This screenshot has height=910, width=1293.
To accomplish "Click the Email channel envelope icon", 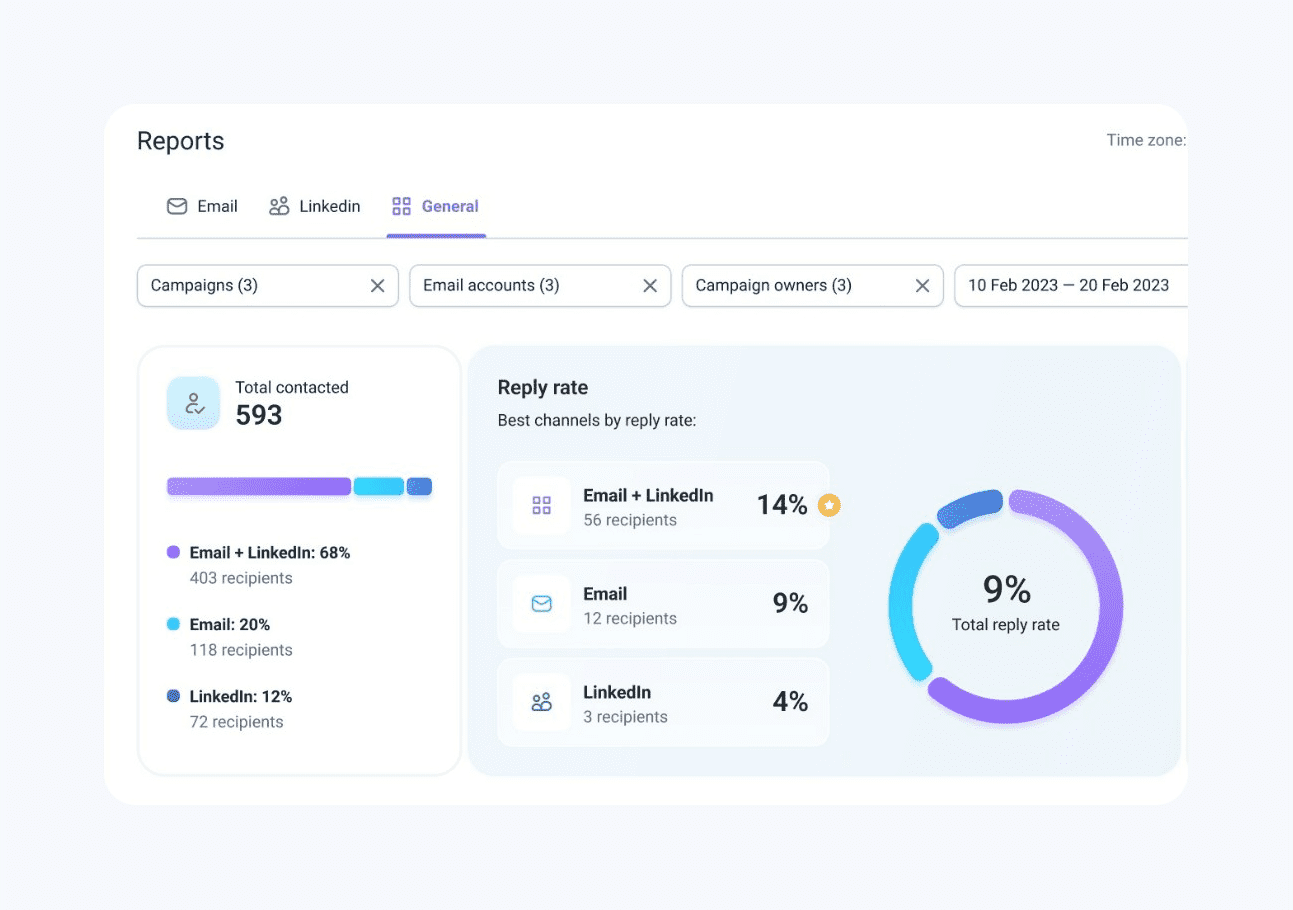I will 541,604.
